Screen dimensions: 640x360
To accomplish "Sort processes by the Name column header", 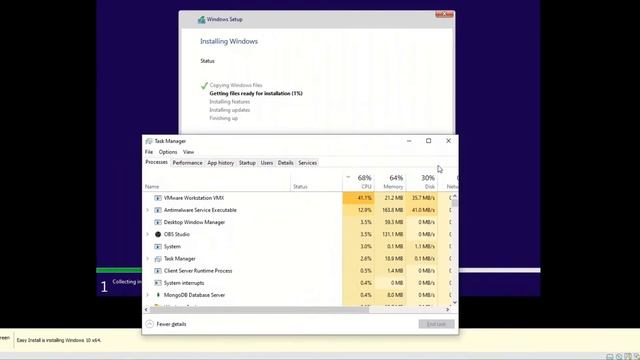I will click(217, 182).
